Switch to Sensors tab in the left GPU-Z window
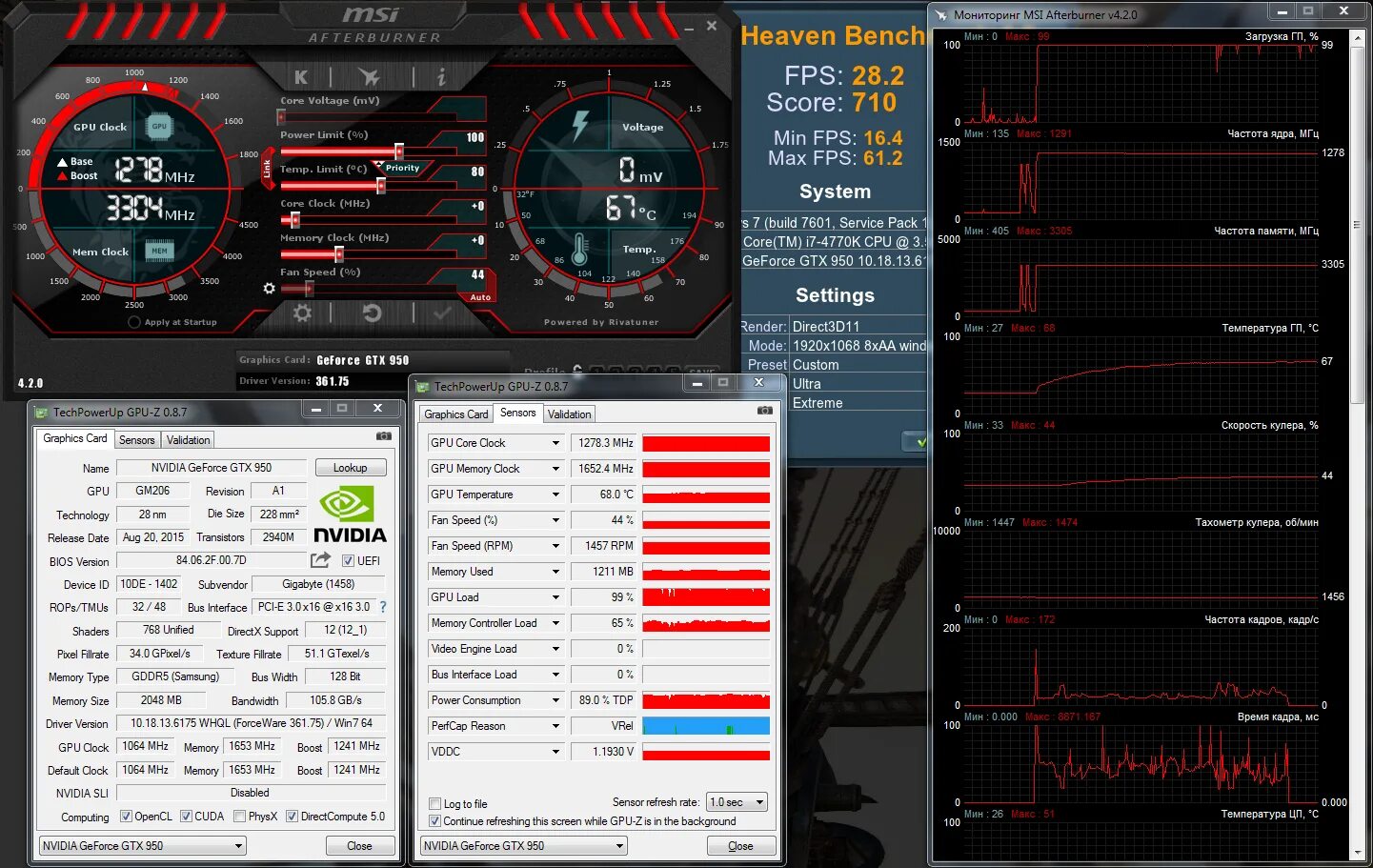Screen dimensions: 1373x868 click(136, 440)
